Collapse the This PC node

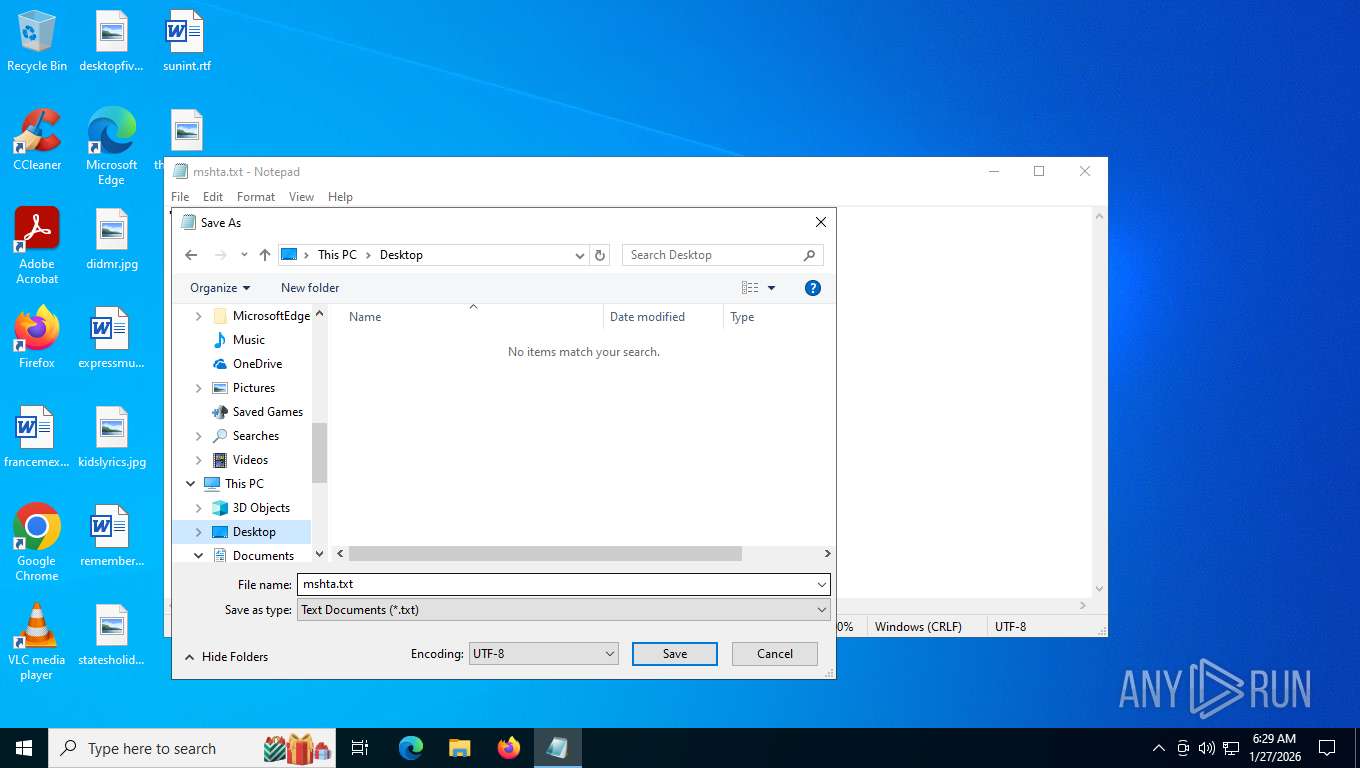click(x=191, y=484)
